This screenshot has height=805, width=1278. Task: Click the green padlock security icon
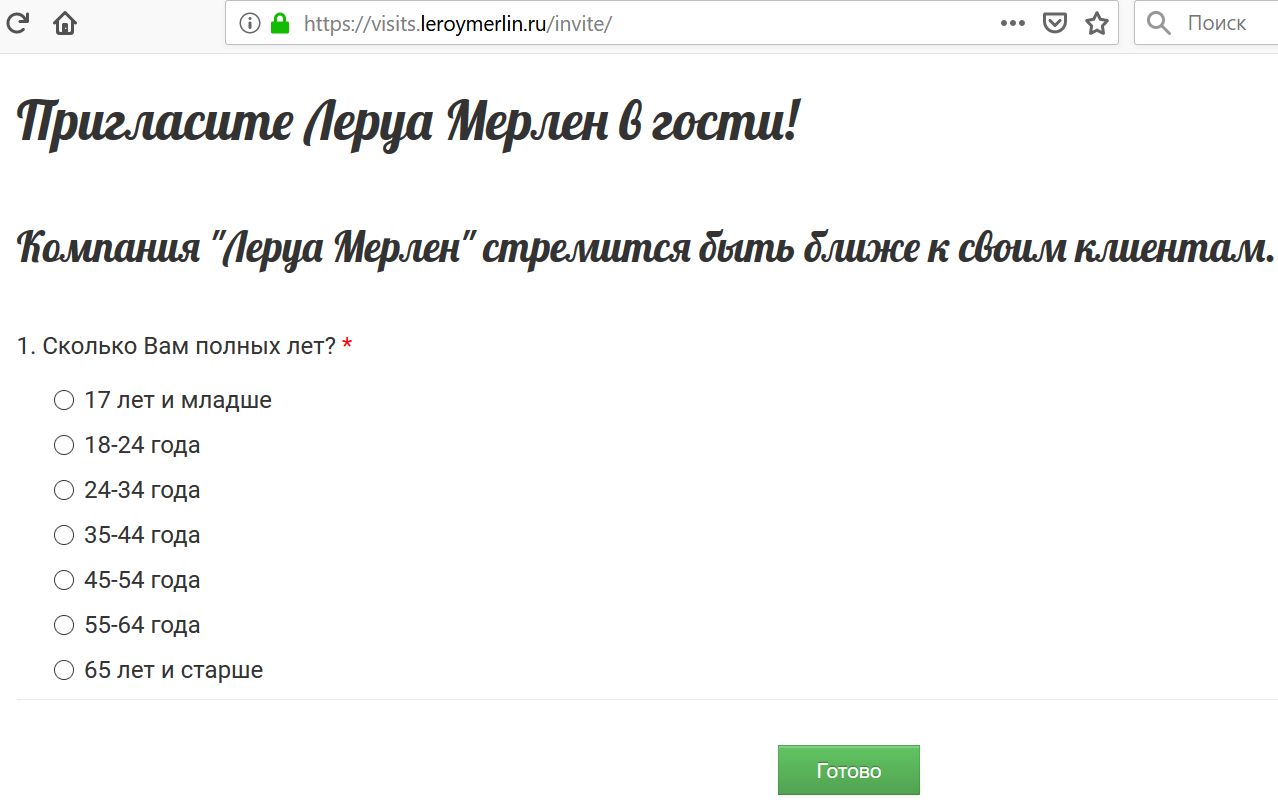pos(280,23)
